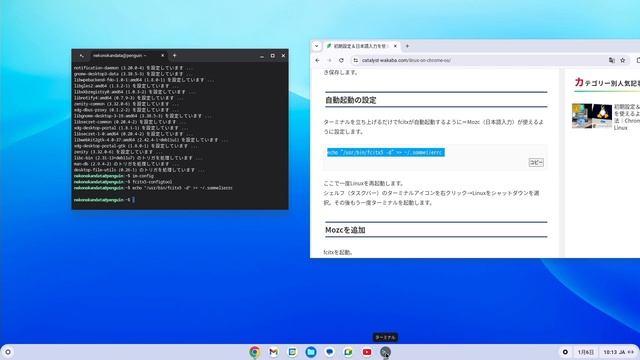View site information icon in address bar
The image size is (640, 360).
pyautogui.click(x=356, y=60)
